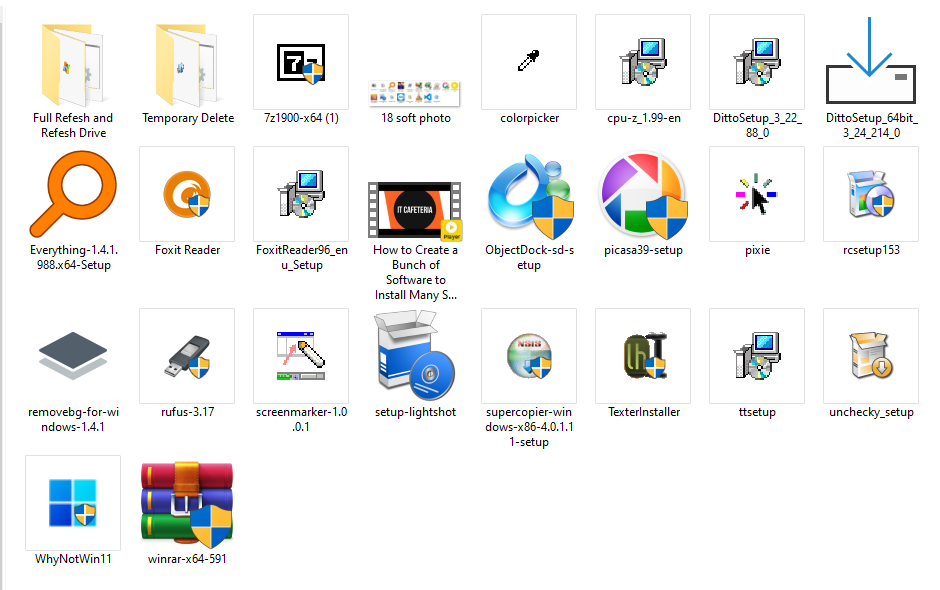This screenshot has height=590, width=940.
Task: Click the "DittoSetup_64bit_3_24_214_0" file name label
Action: click(x=871, y=125)
